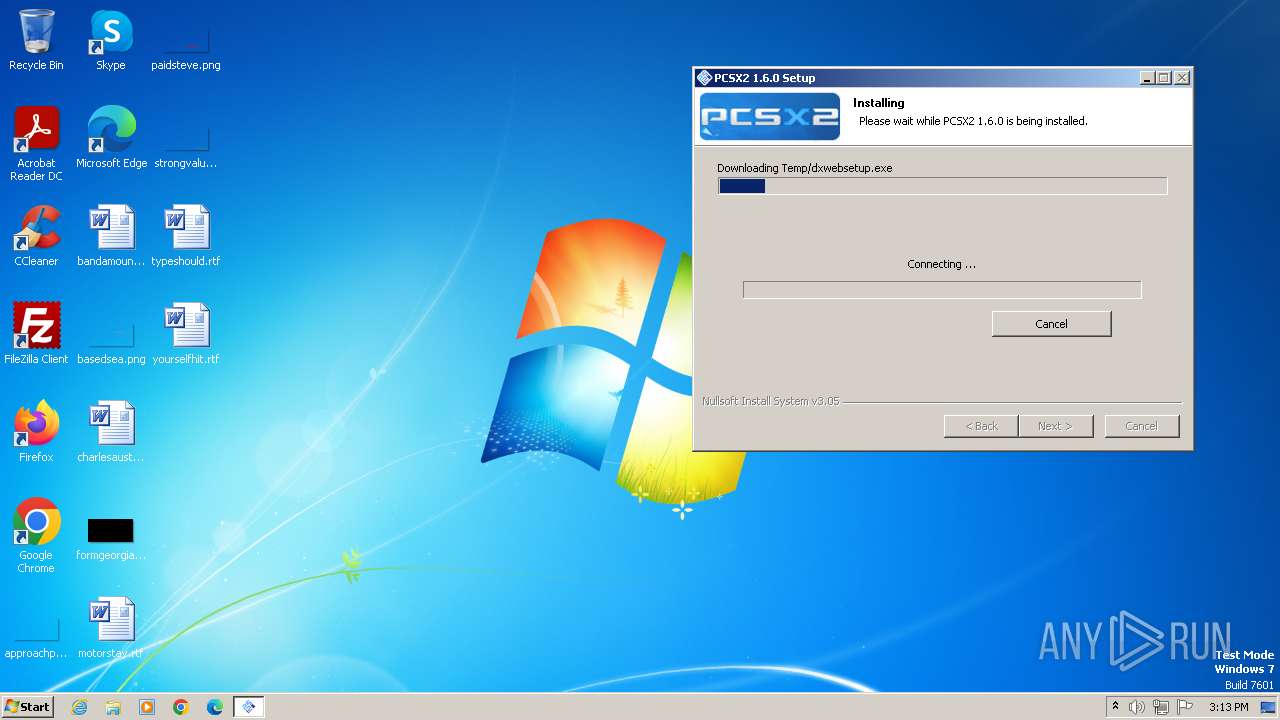Click the PCSX2 setup title icon
The height and width of the screenshot is (720, 1280).
704,77
